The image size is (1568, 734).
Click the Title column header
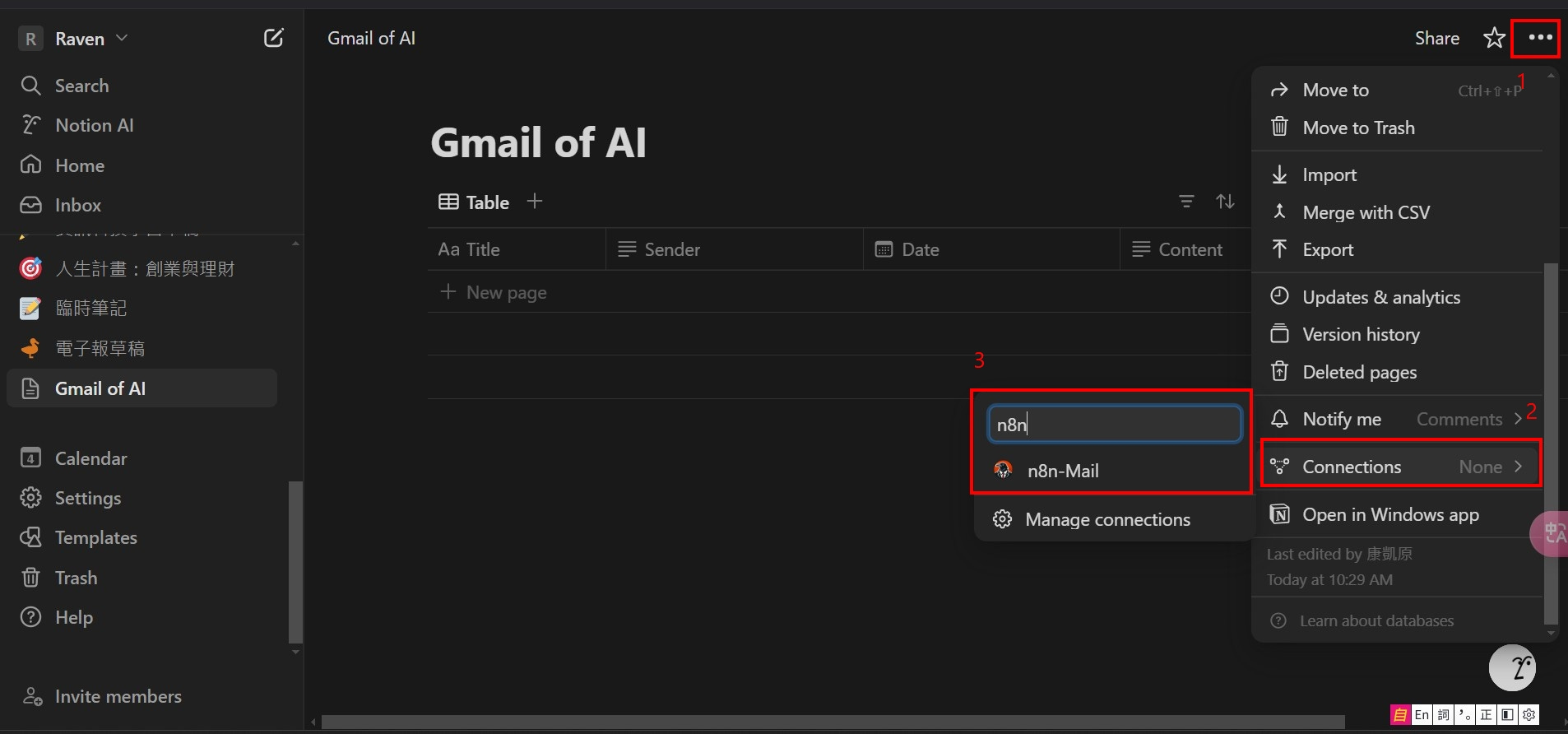tap(517, 249)
